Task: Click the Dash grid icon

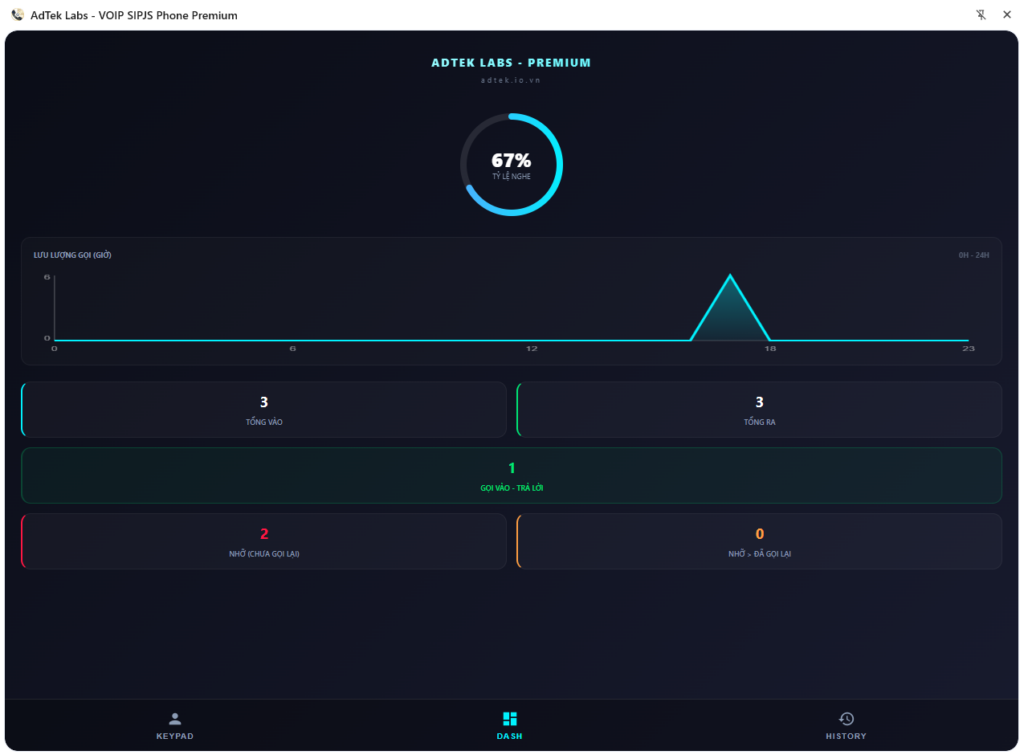Action: 510,719
